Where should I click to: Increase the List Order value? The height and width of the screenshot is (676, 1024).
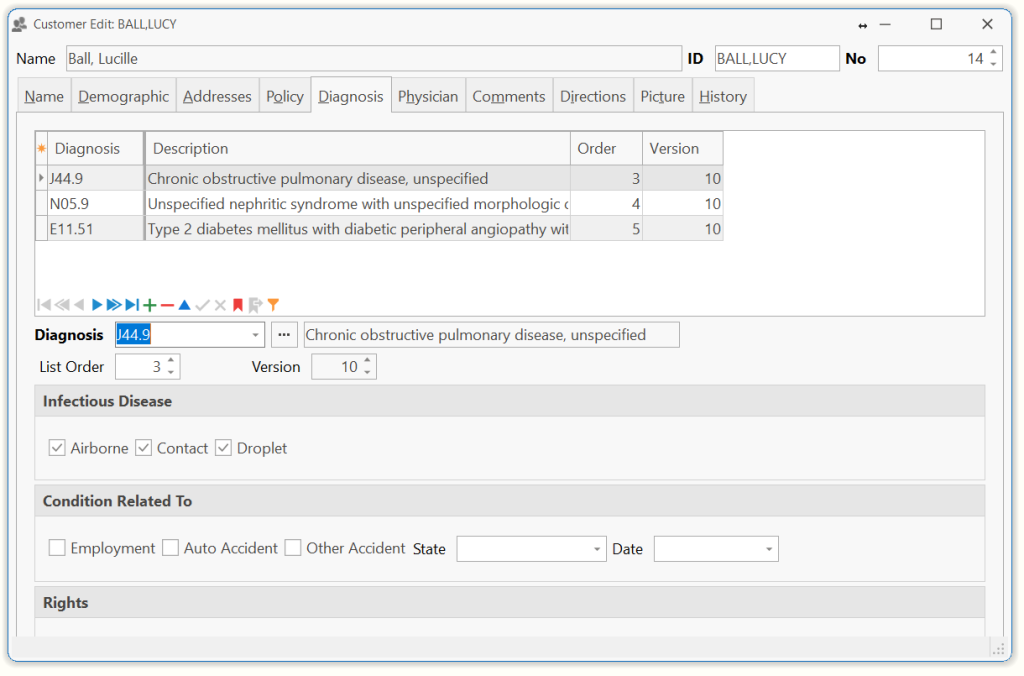pos(172,361)
